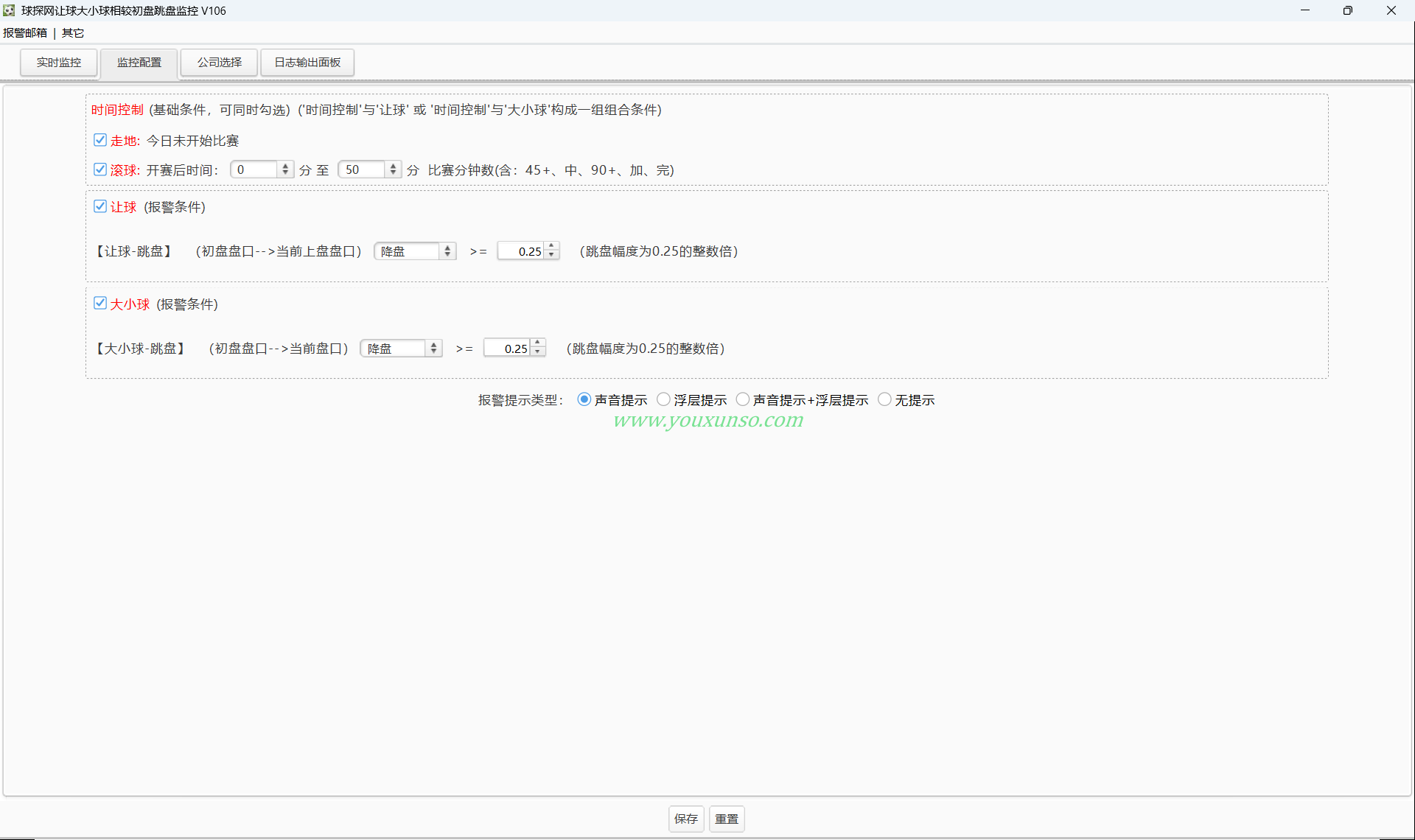Screen dimensions: 1415x840
Task: Pick the 无提示 radio option
Action: click(x=884, y=399)
